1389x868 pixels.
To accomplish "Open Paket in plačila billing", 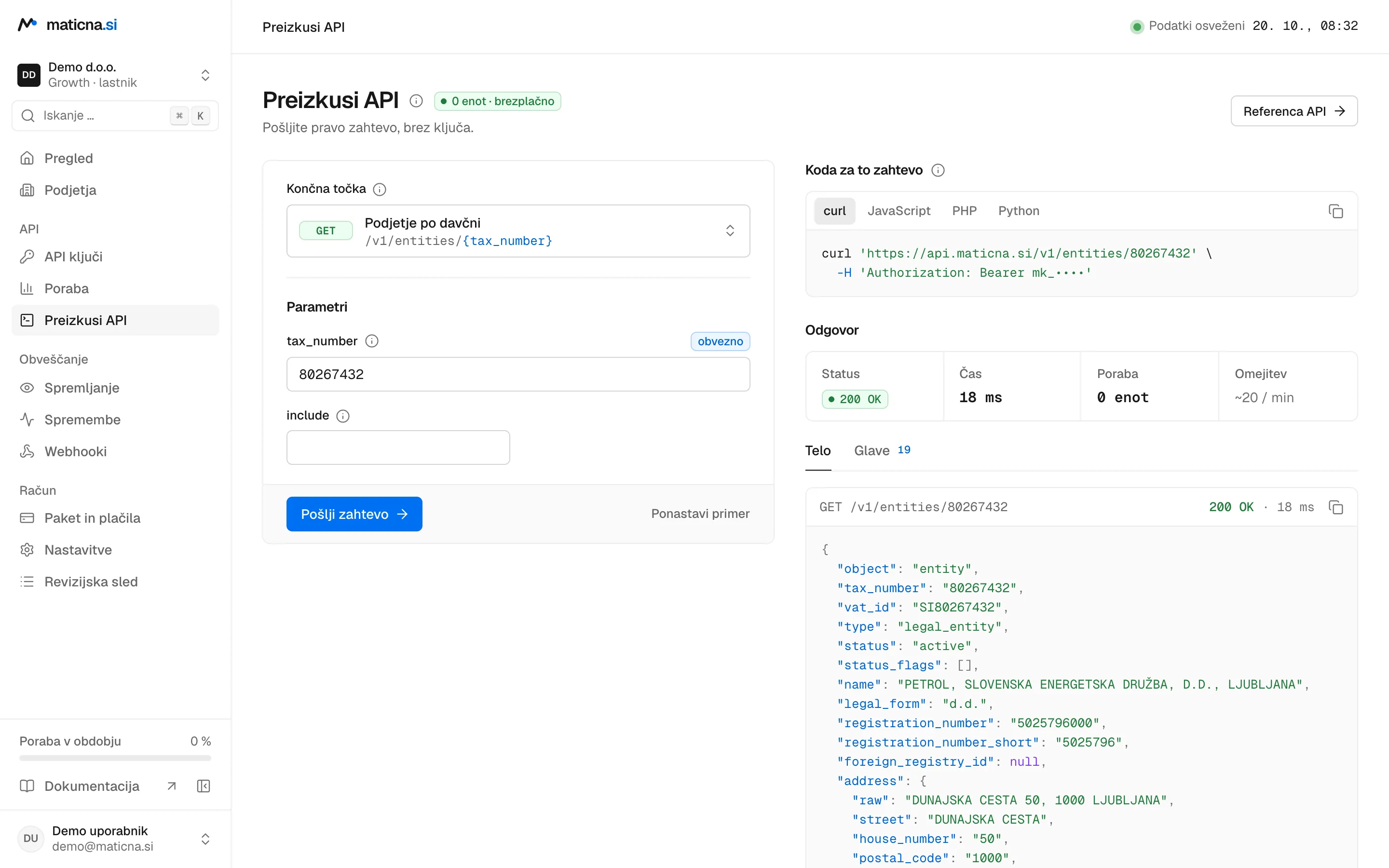I will [x=115, y=518].
